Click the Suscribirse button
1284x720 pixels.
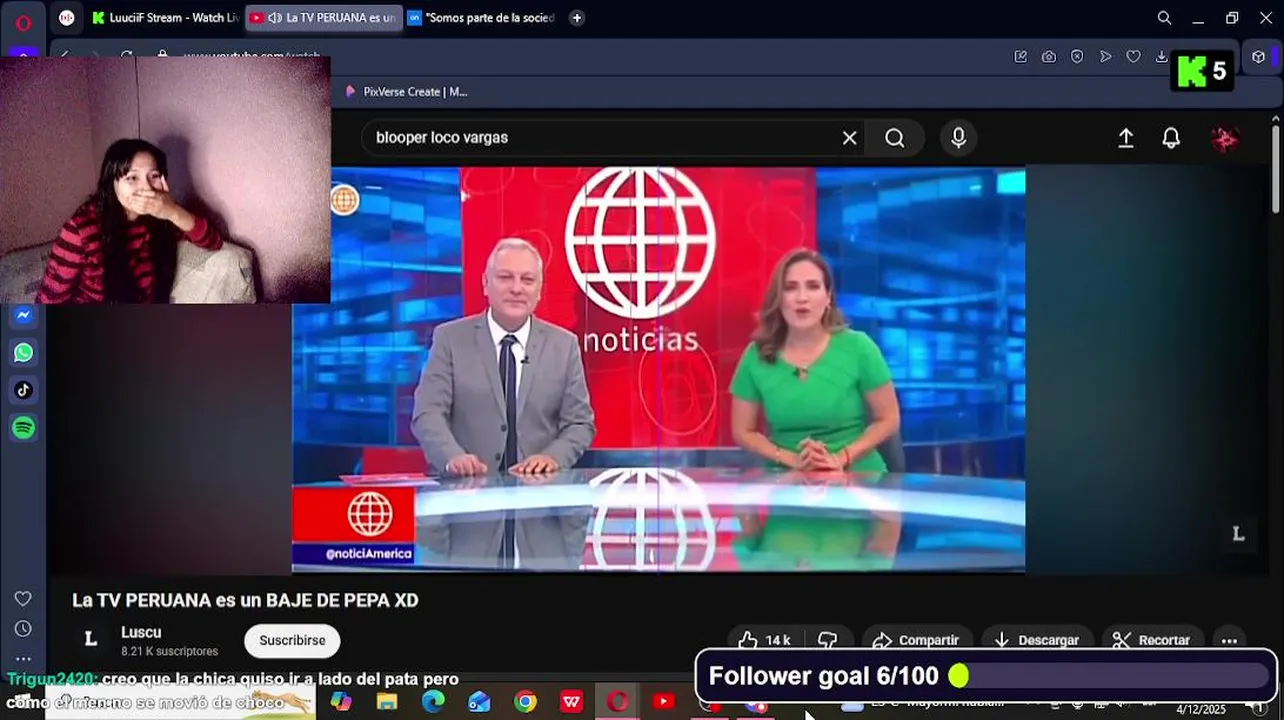tap(292, 640)
